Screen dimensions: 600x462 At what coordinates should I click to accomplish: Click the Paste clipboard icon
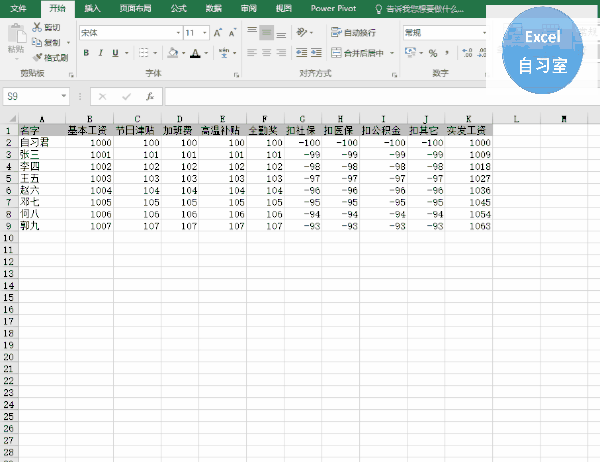click(x=15, y=37)
